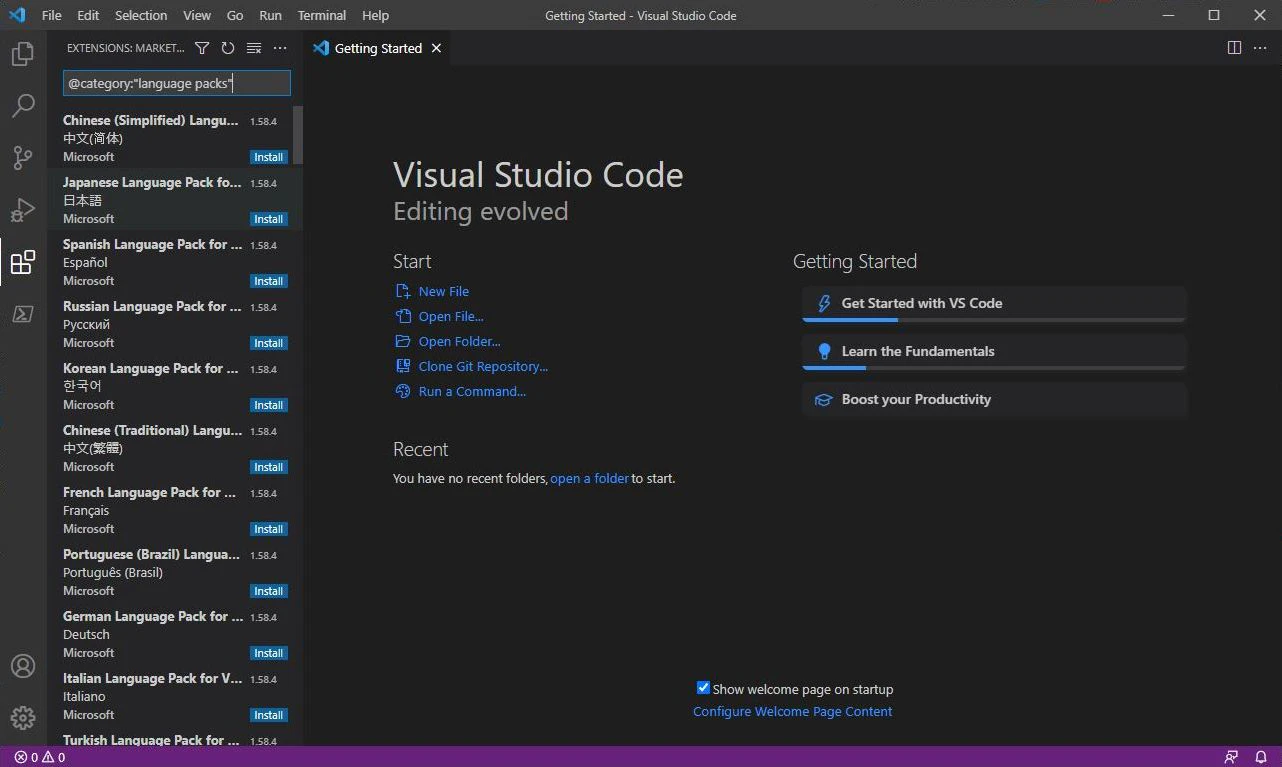This screenshot has width=1282, height=767.
Task: Clear the extensions search results
Action: coord(254,48)
